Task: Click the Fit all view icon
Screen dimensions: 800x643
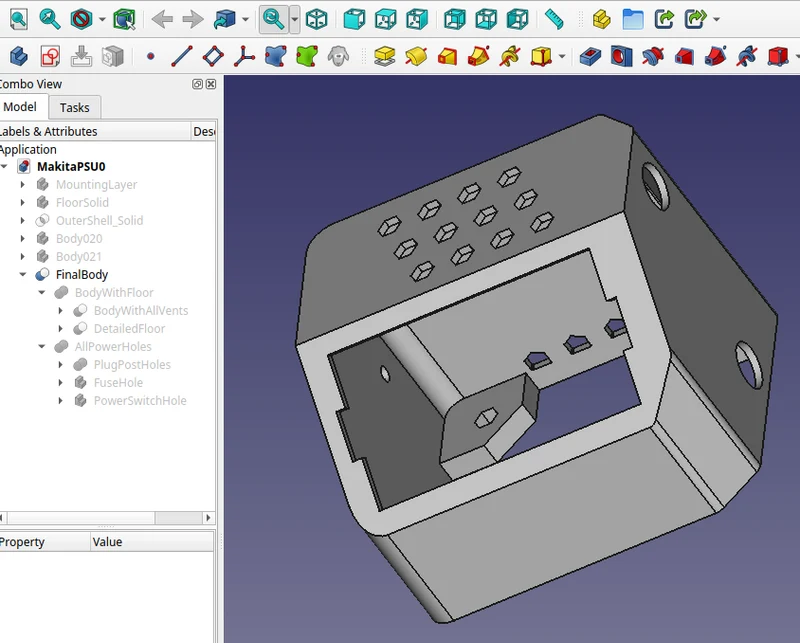Action: [x=18, y=19]
